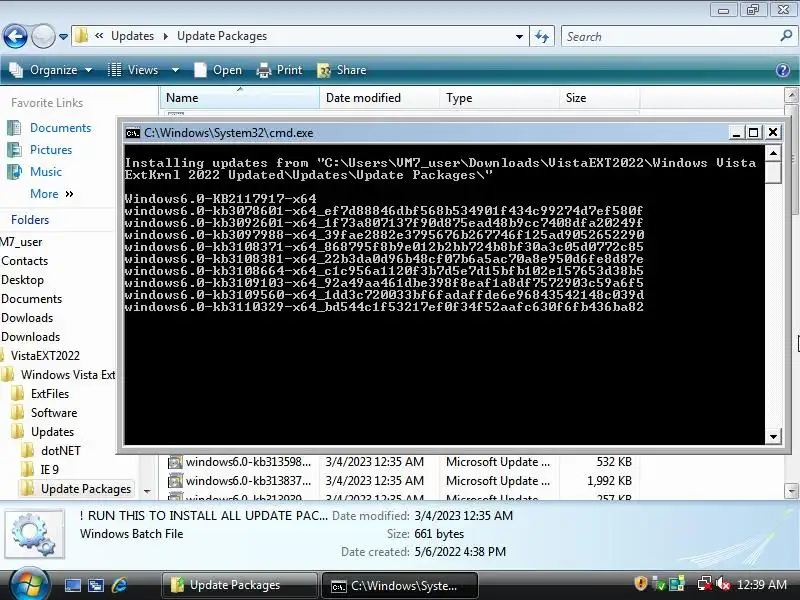800x600 pixels.
Task: Click the Updates breadcrumb in address bar
Action: click(132, 36)
